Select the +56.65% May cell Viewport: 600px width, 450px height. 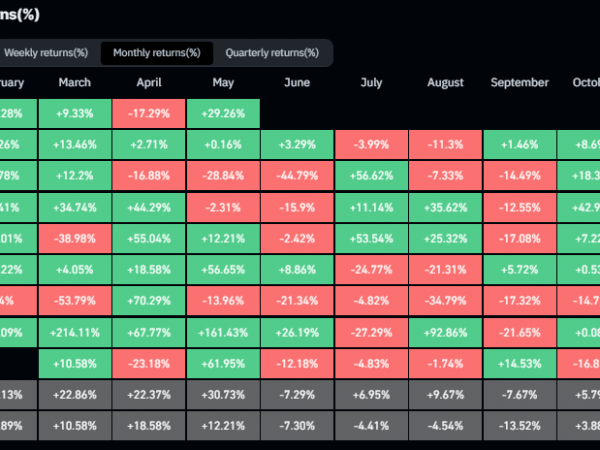(223, 270)
